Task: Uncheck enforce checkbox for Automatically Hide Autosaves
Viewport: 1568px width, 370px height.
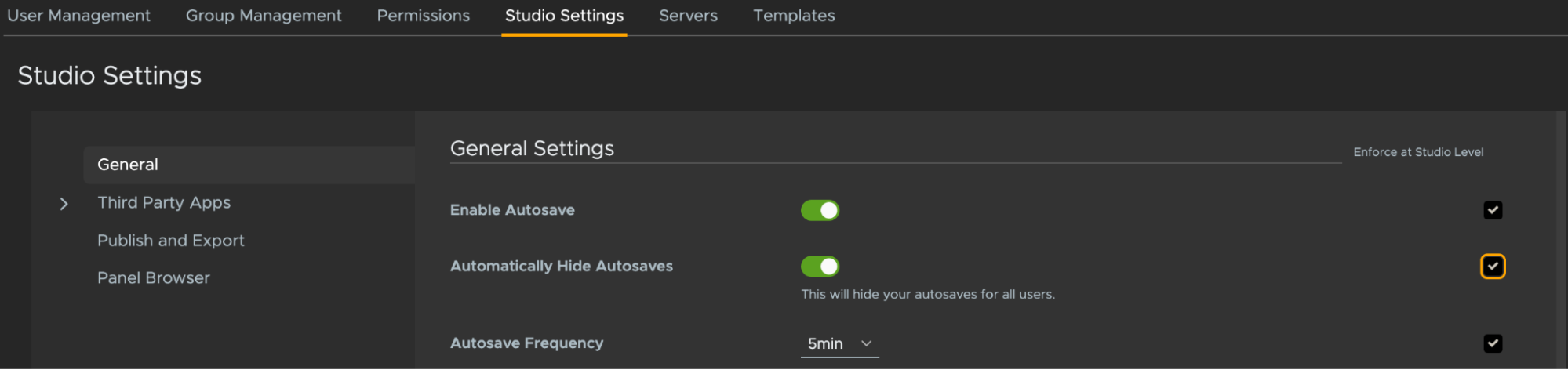Action: (x=1493, y=267)
